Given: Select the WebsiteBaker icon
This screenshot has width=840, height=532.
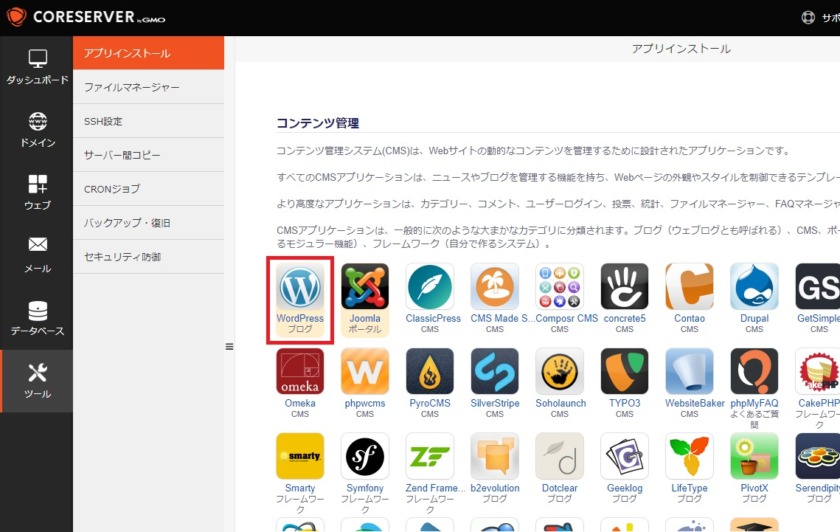Looking at the screenshot, I should pyautogui.click(x=689, y=371).
